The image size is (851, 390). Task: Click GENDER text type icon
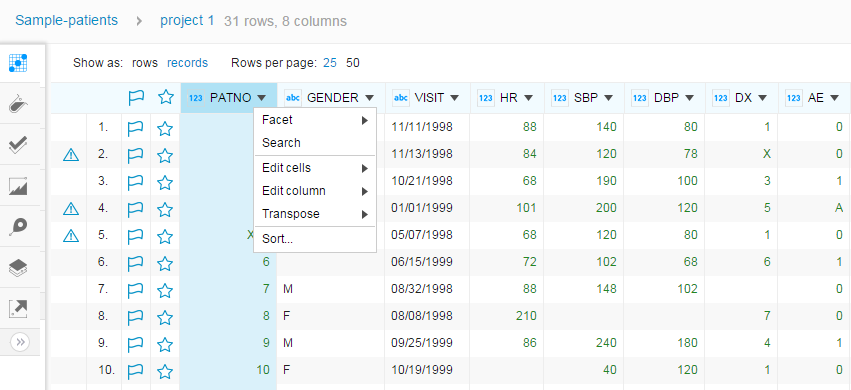293,98
